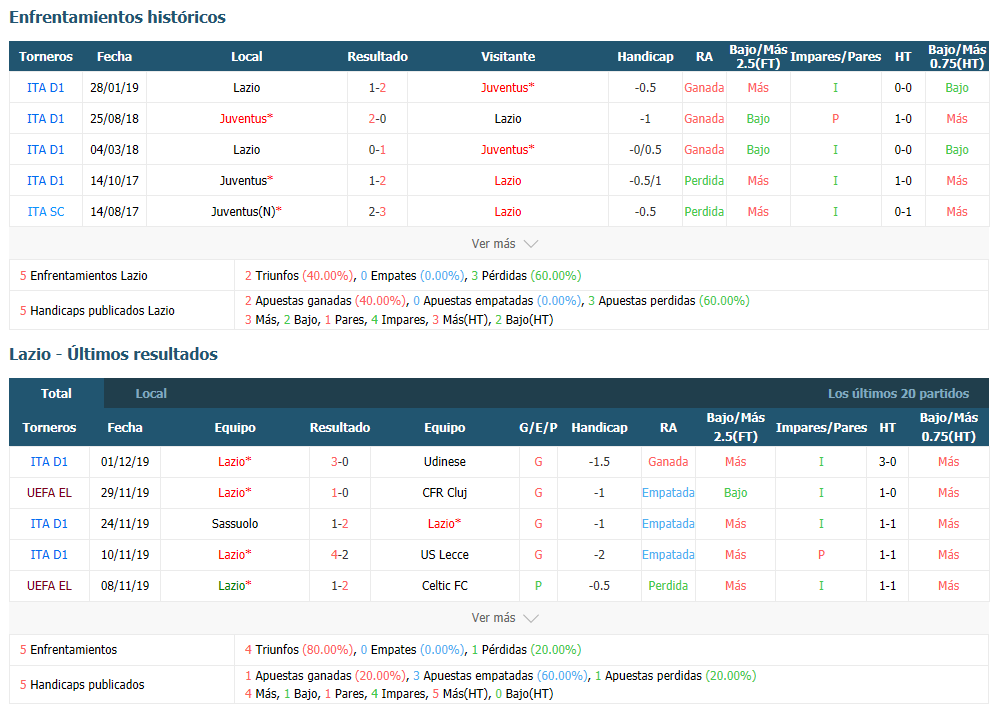Switch to the Local tab

tap(151, 394)
